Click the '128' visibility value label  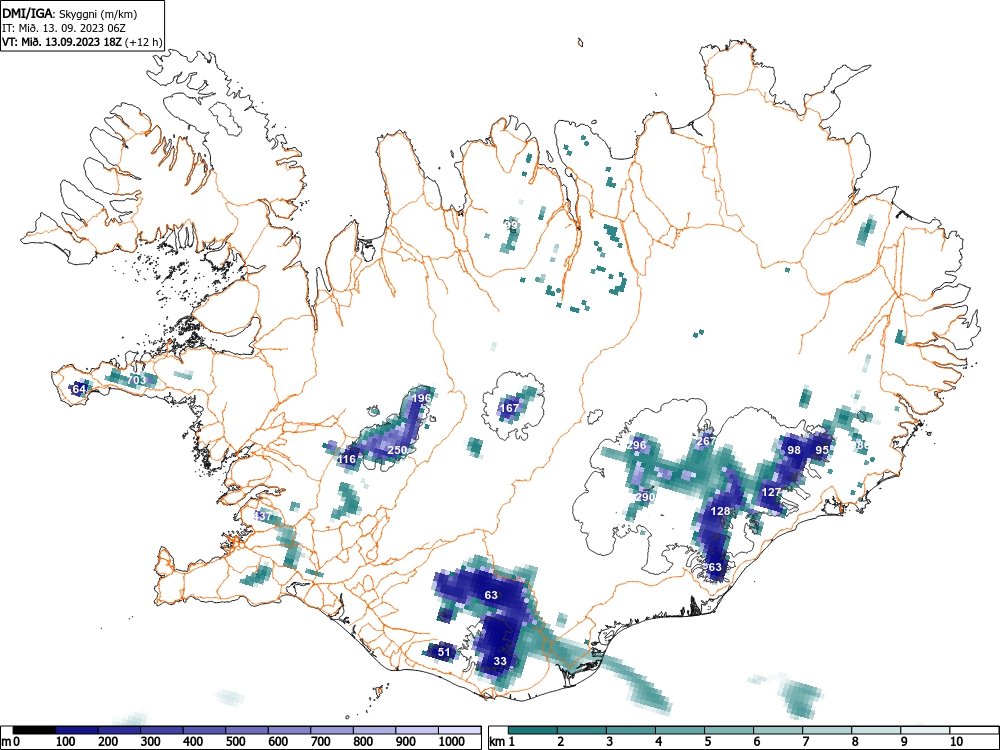pyautogui.click(x=720, y=511)
